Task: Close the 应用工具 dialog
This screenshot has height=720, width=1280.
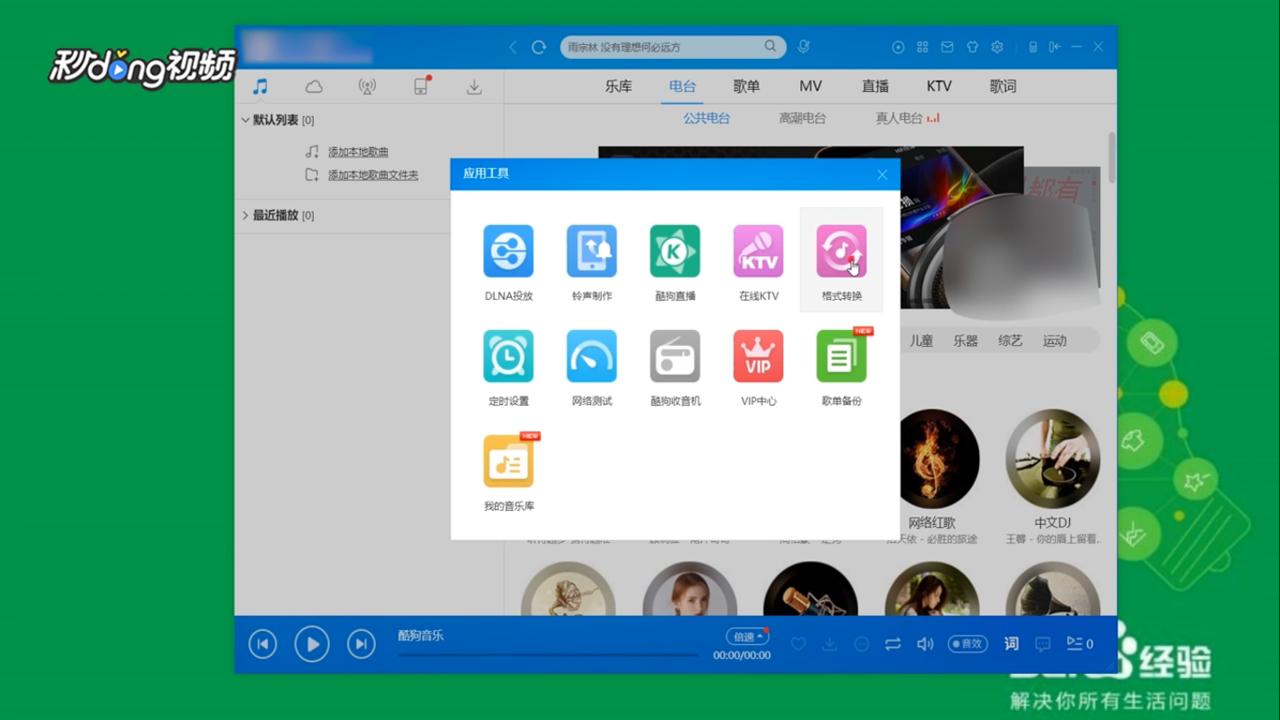Action: (x=882, y=174)
